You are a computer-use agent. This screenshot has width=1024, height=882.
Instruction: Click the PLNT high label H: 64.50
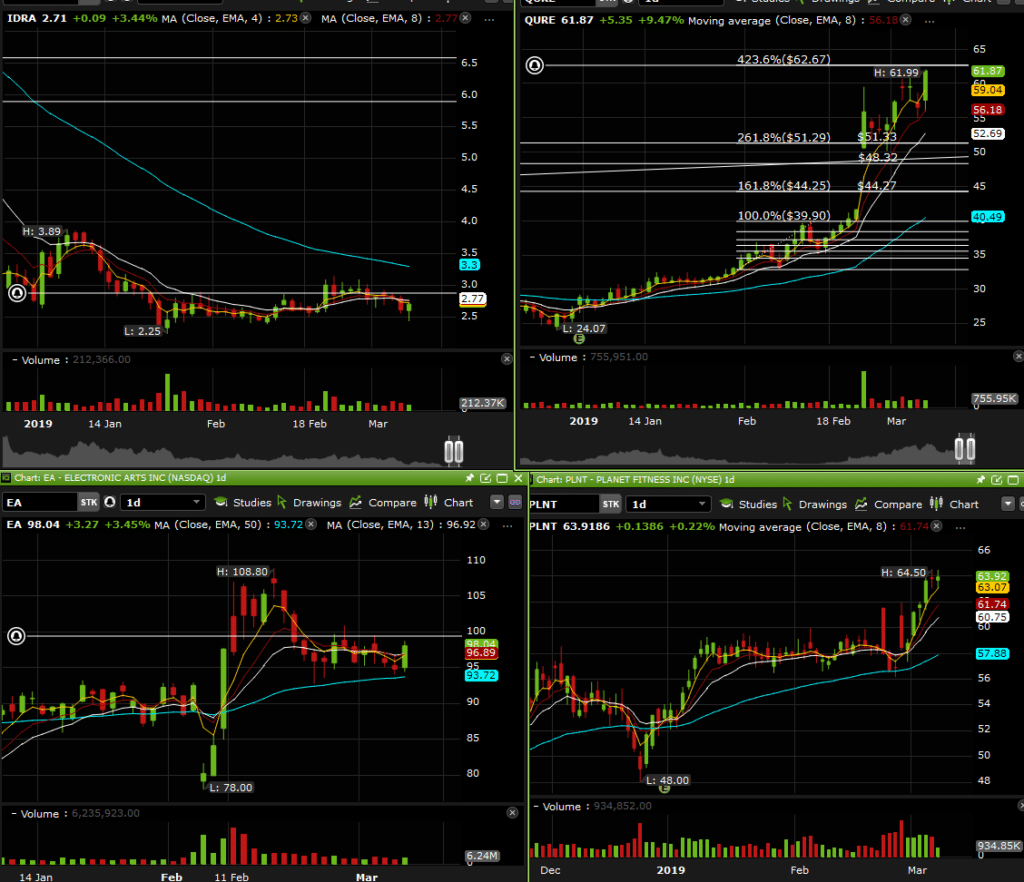pyautogui.click(x=903, y=573)
